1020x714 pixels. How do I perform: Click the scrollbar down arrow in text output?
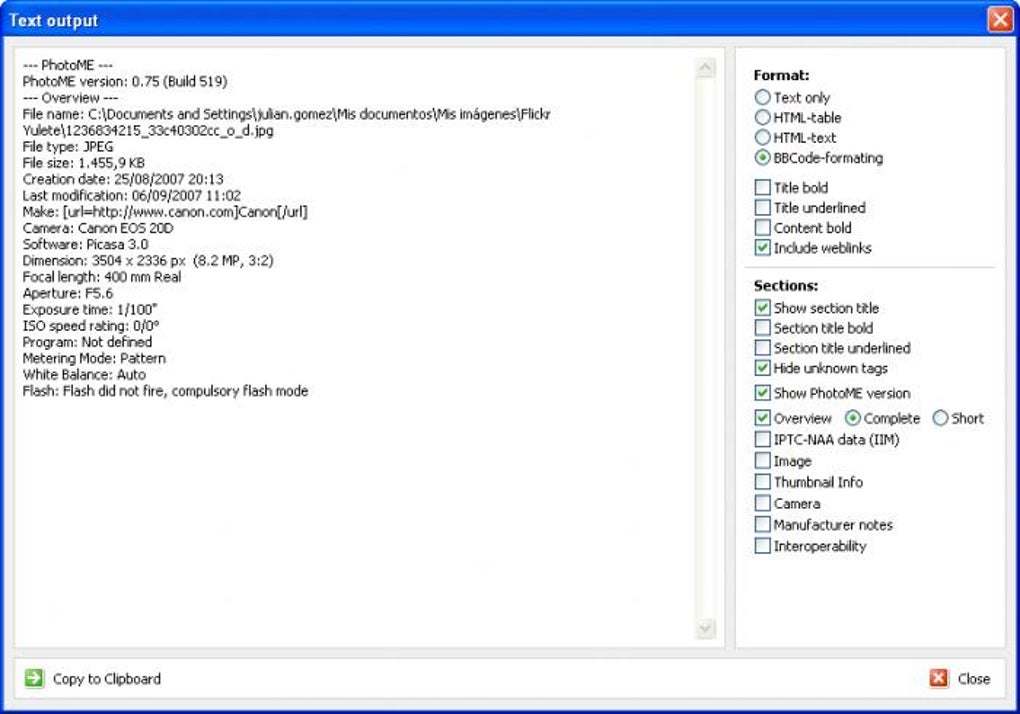705,628
